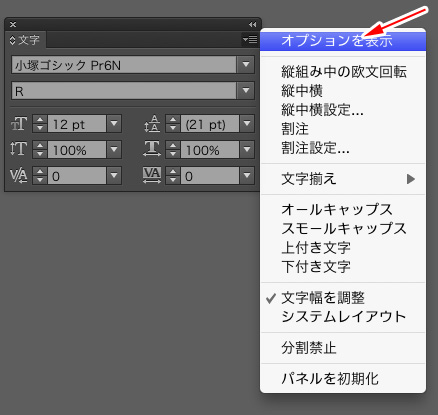Screen dimensions: 438x415
Task: Increase font size with the up stepper arrow
Action: coord(40,120)
